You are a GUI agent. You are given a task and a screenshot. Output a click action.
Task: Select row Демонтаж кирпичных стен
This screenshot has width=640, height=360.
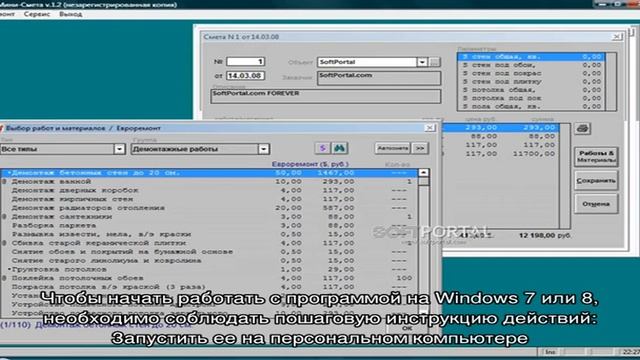click(x=209, y=199)
